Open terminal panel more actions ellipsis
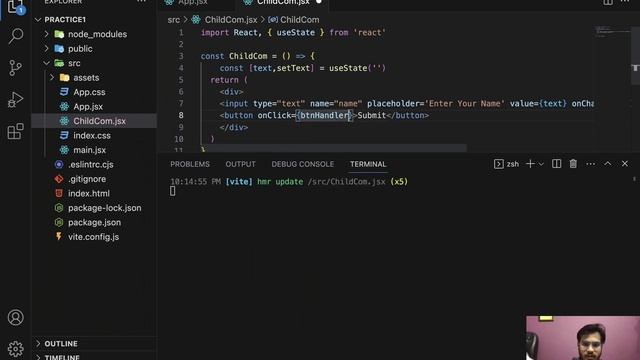This screenshot has height=360, width=640. [590, 164]
